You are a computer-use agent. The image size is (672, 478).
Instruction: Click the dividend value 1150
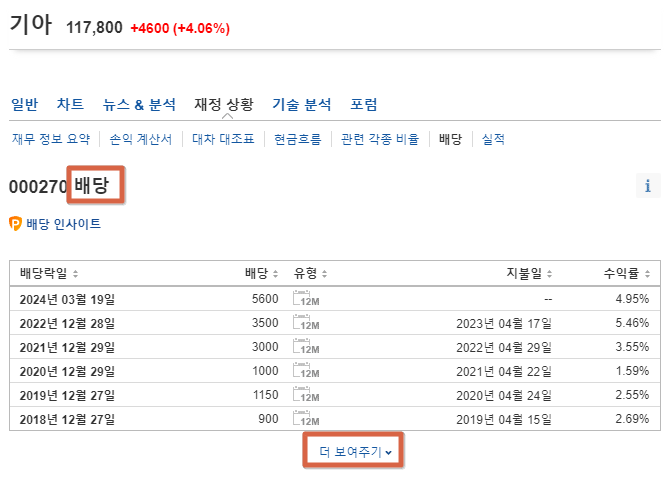tap(266, 395)
